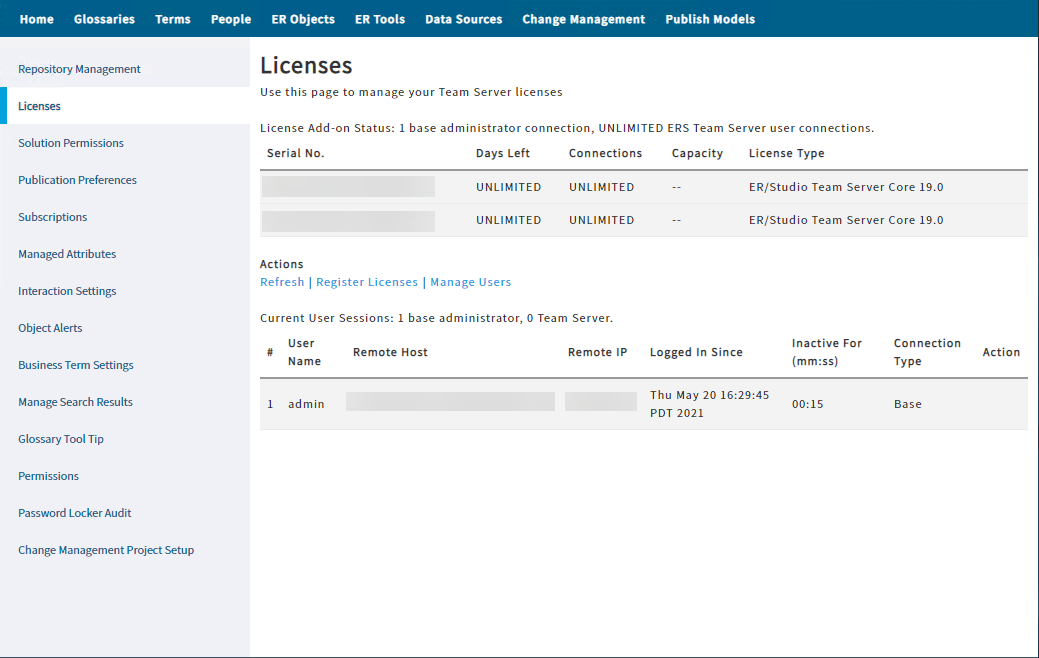Viewport: 1039px width, 658px height.
Task: Click the License Add-on Status line
Action: coord(567,129)
